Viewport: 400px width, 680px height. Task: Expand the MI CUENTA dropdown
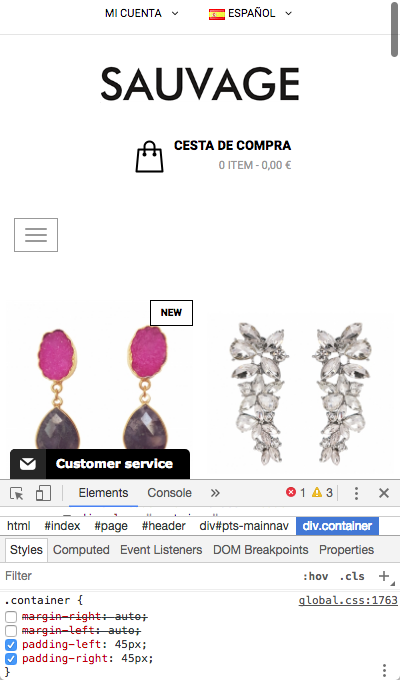tap(141, 13)
